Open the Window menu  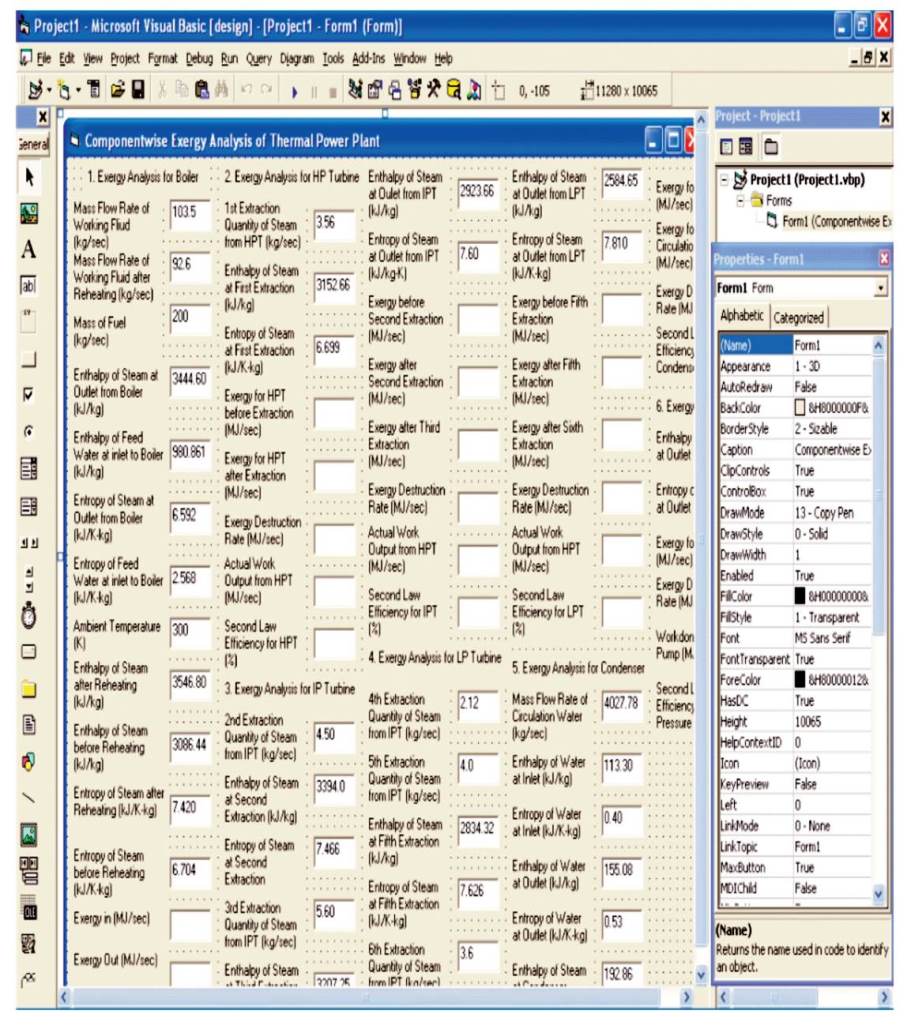click(409, 59)
